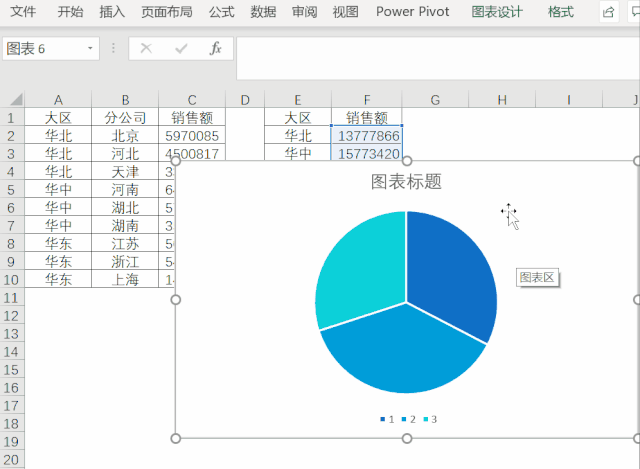Click cell F2 with value 13777866
This screenshot has height=469, width=640.
click(367, 136)
